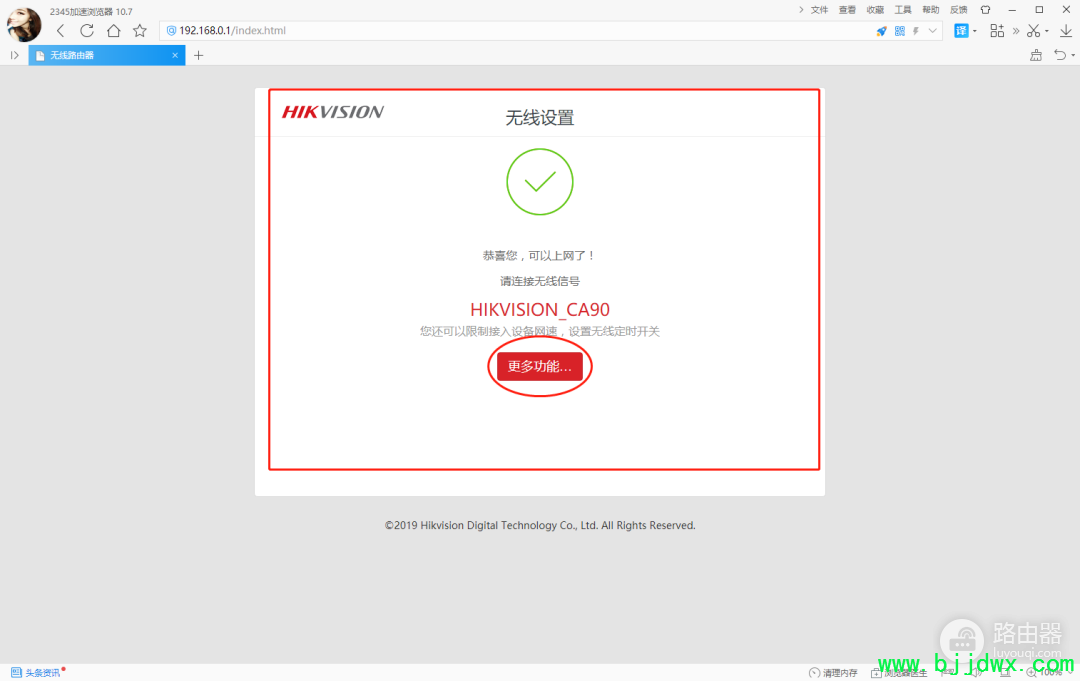Open 头条资讯 in status bar
This screenshot has height=681, width=1080.
[37, 672]
